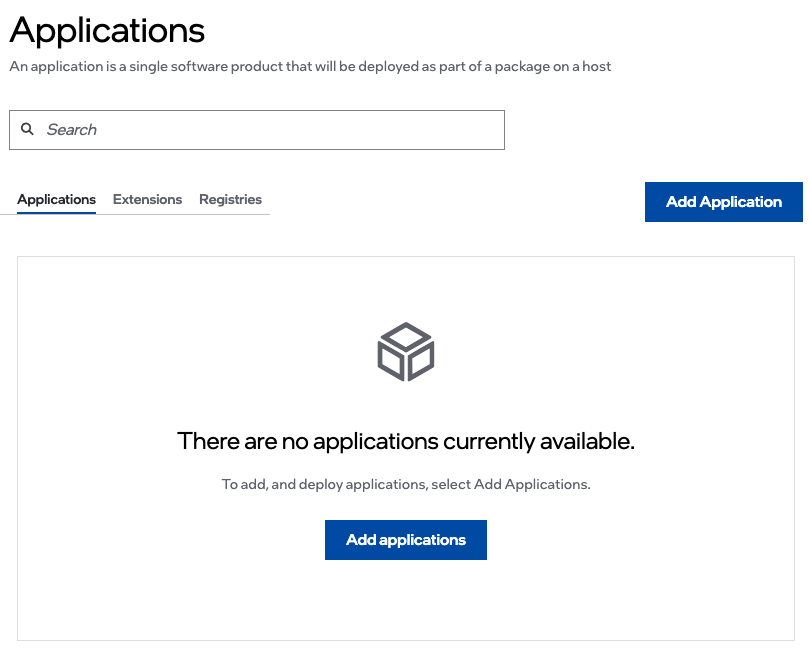The height and width of the screenshot is (650, 809).
Task: Click the right end of the search box
Action: pos(490,130)
